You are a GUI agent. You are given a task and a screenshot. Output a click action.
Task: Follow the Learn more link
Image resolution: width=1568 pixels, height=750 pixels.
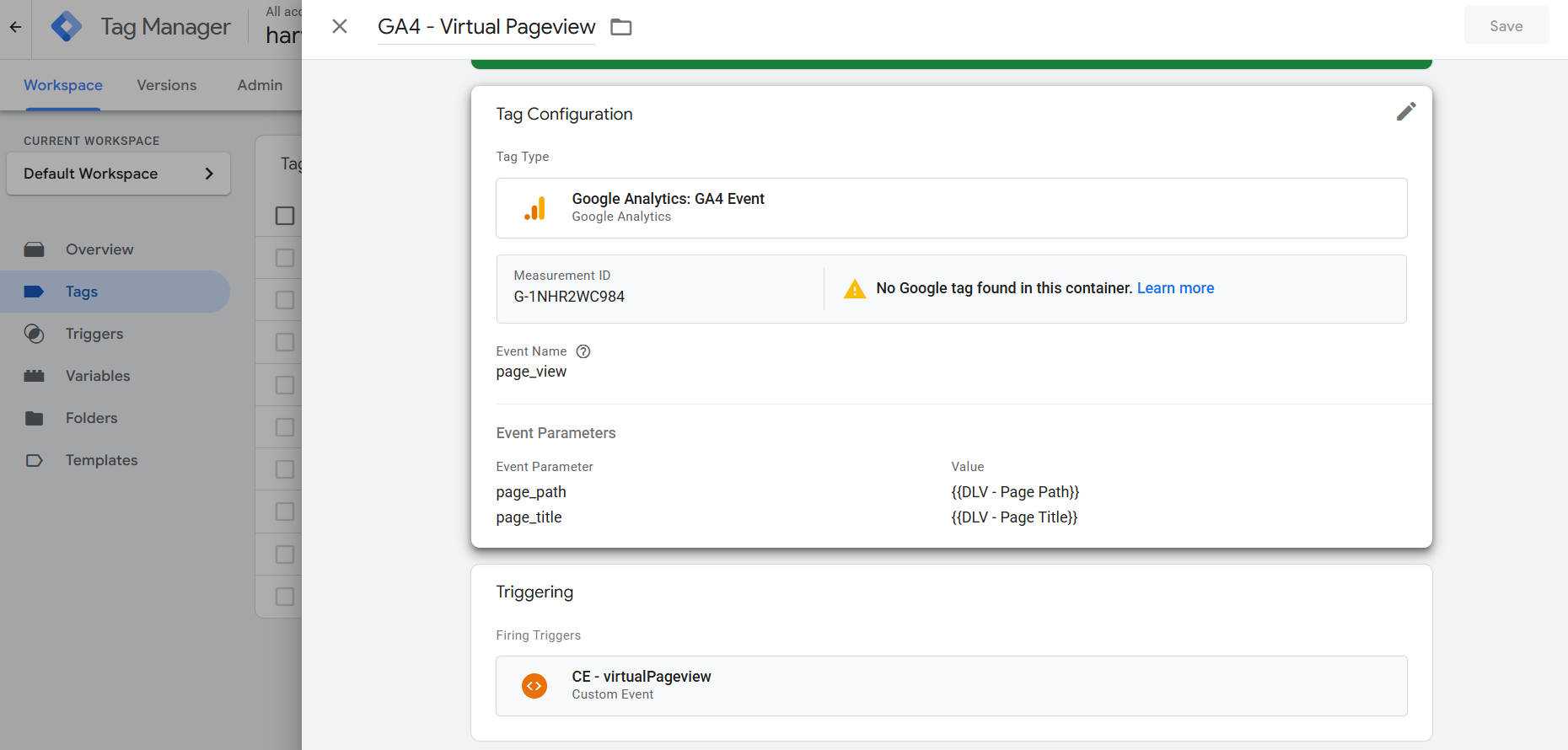1175,288
